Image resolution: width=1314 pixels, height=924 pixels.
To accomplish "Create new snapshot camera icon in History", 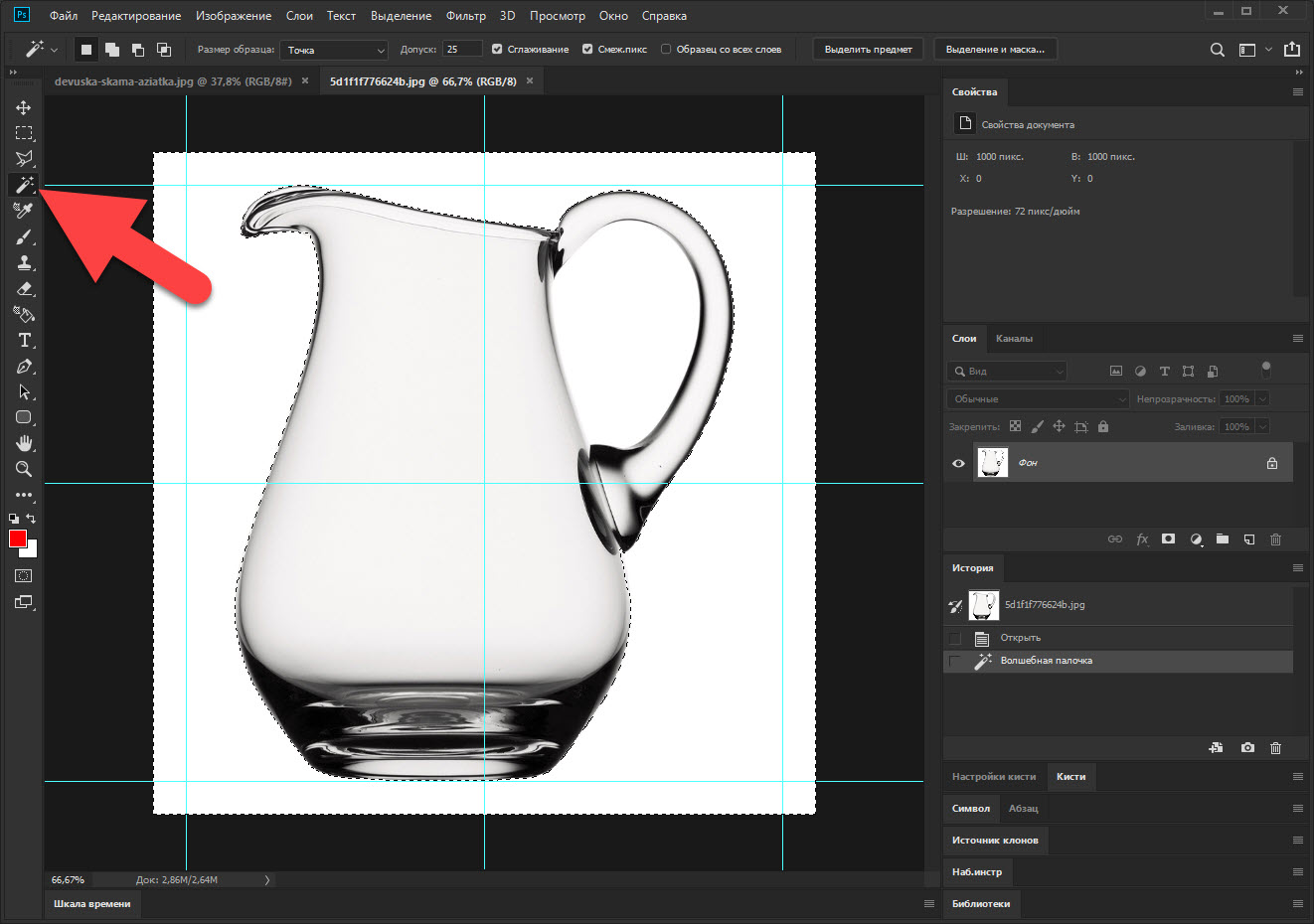I will (x=1248, y=748).
